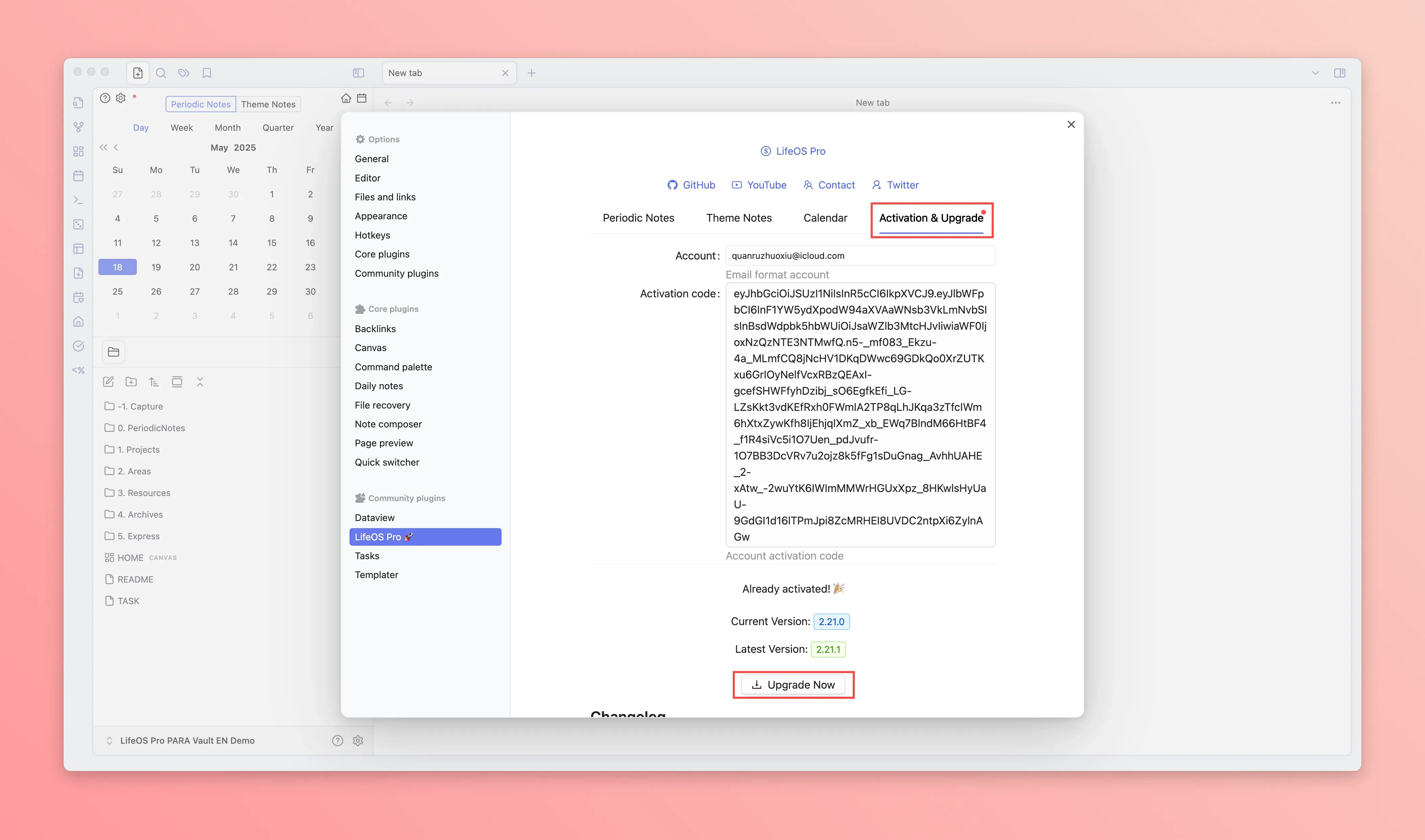Toggle the left sidebar panel icon
This screenshot has height=840, width=1425.
[358, 73]
